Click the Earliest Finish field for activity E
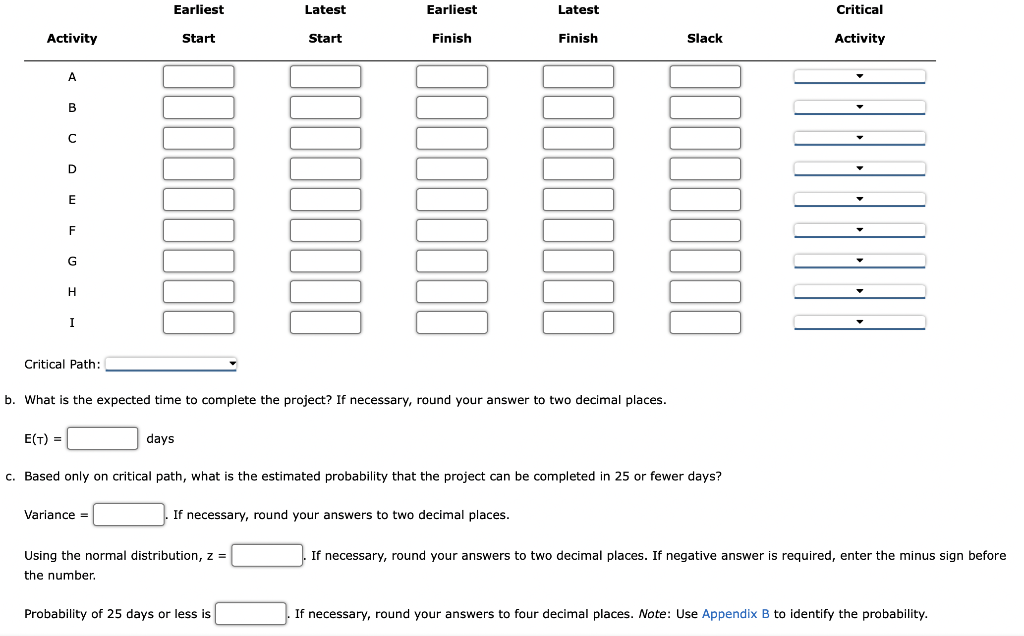 click(x=451, y=198)
